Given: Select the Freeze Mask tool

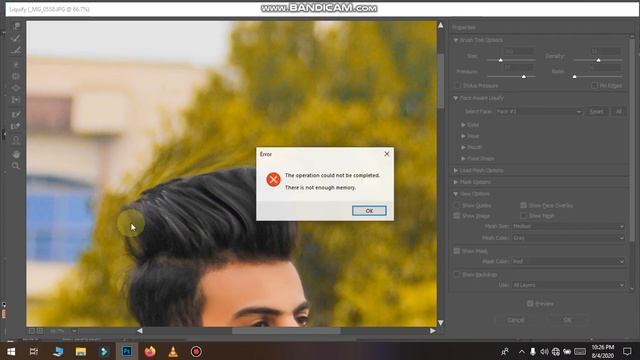Looking at the screenshot, I should click(16, 115).
